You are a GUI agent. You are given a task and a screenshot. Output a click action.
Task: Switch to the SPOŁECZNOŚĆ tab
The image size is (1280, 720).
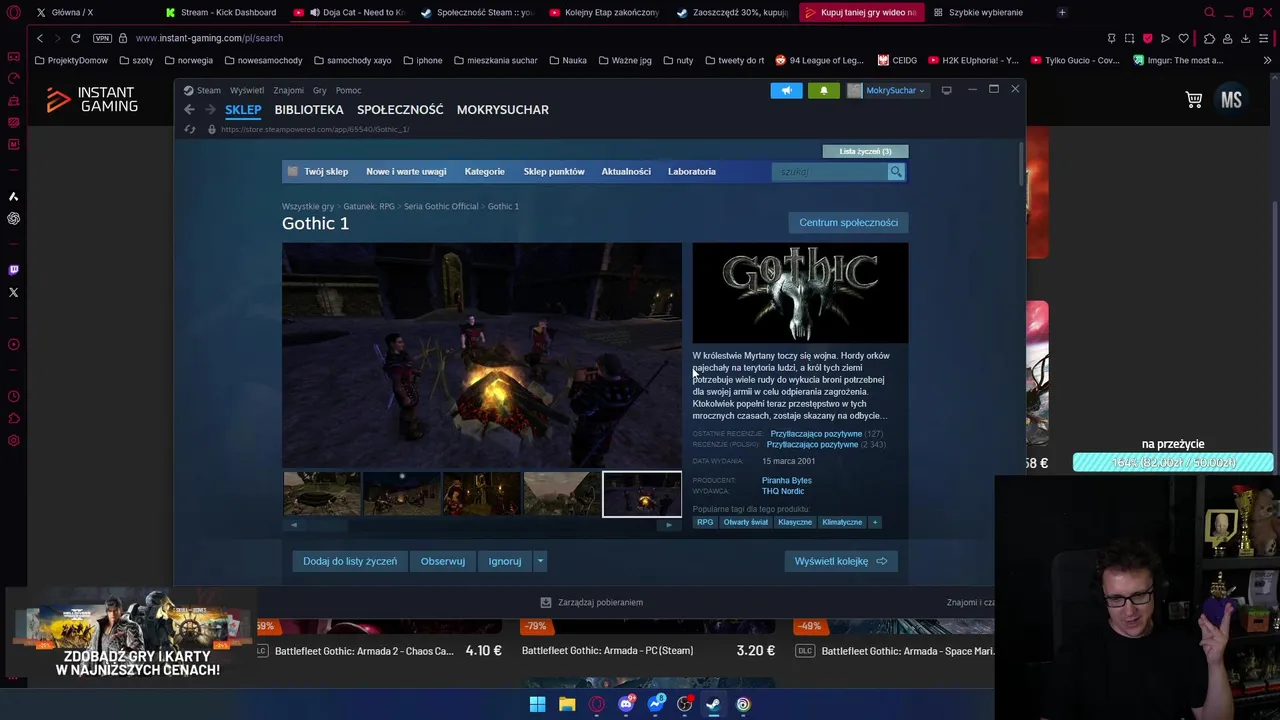pyautogui.click(x=400, y=110)
